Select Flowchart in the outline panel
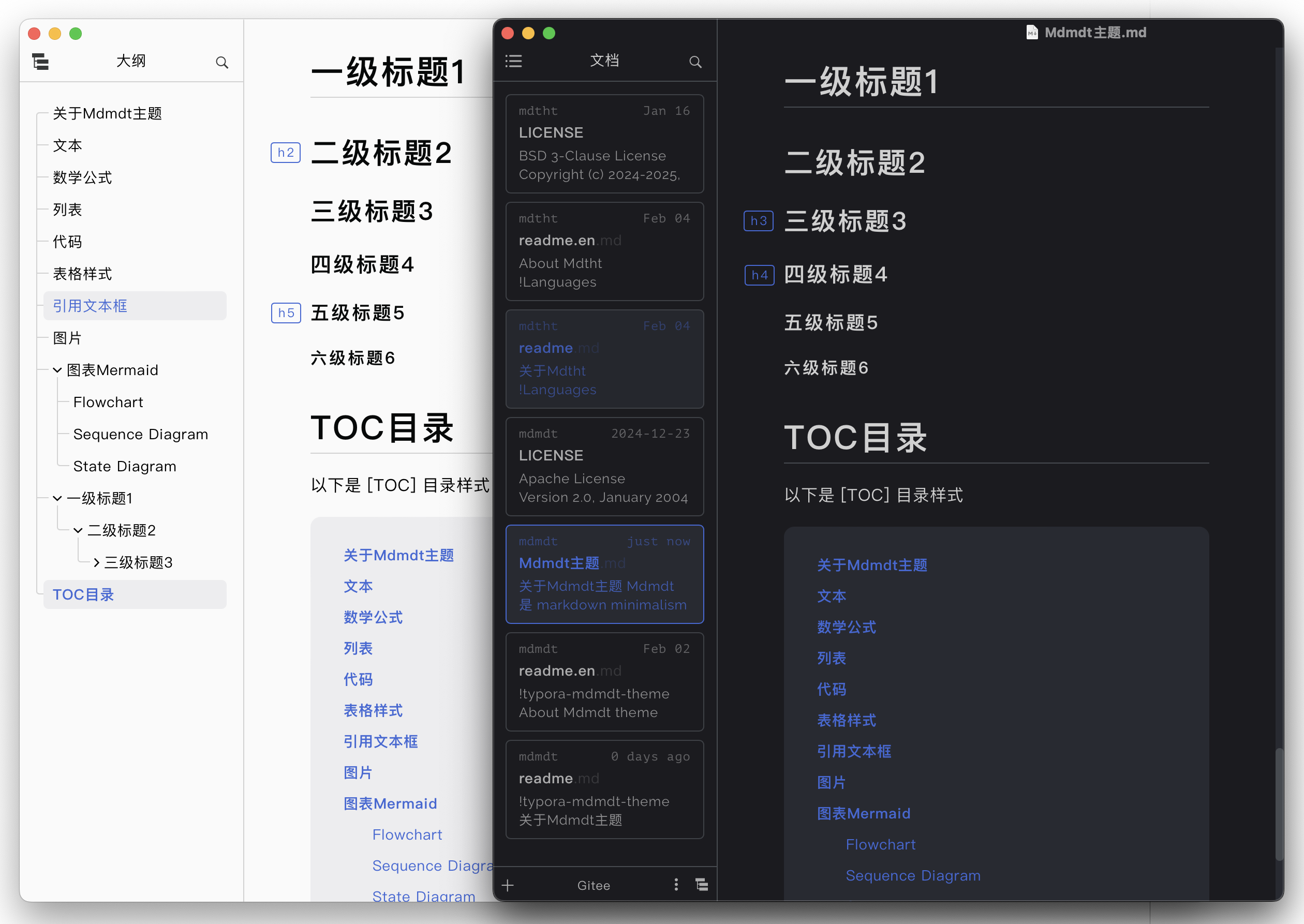Screen dimensions: 1304x924 pyautogui.click(x=108, y=403)
